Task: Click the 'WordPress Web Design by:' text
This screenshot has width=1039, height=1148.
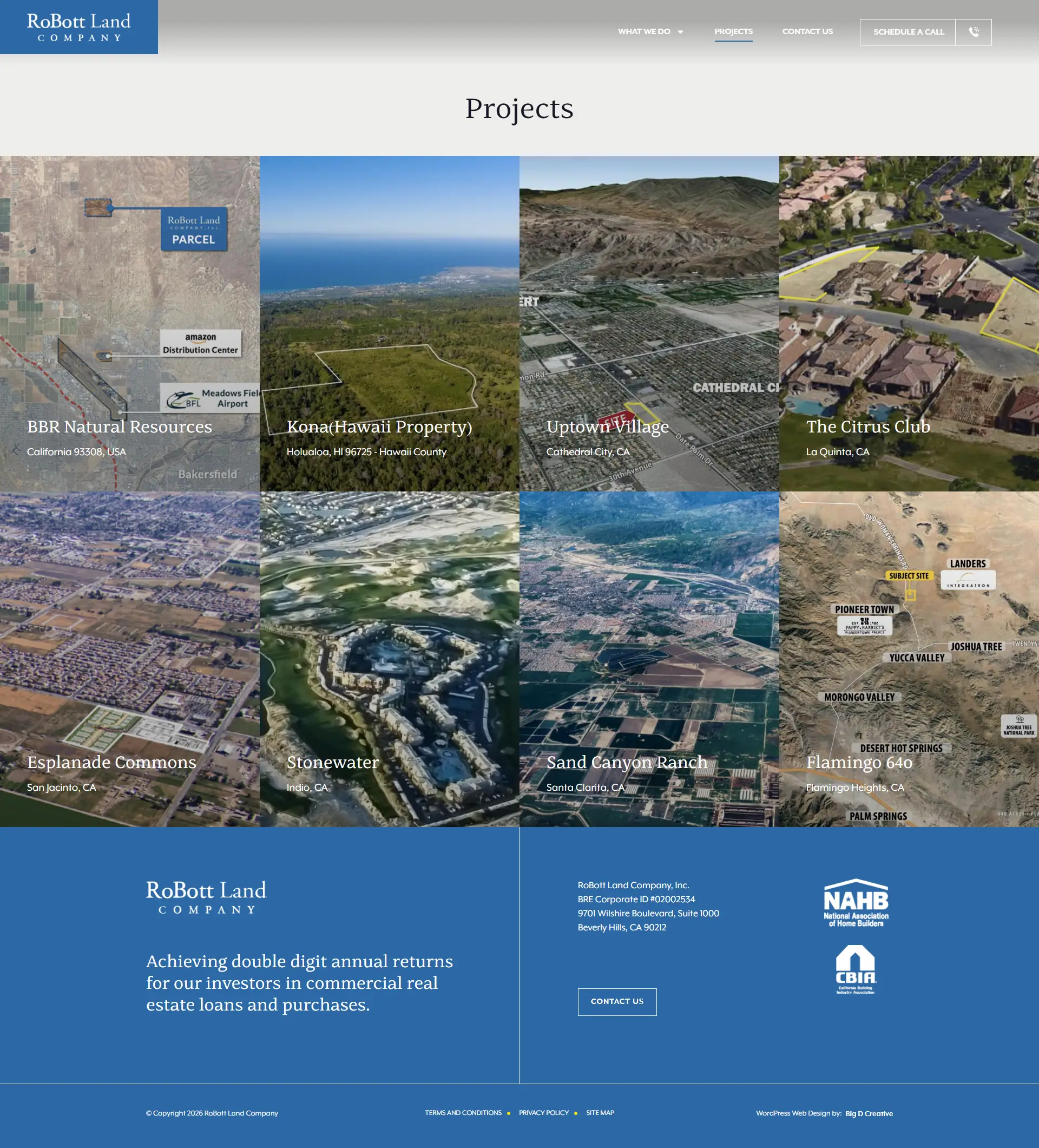Action: pos(798,1113)
